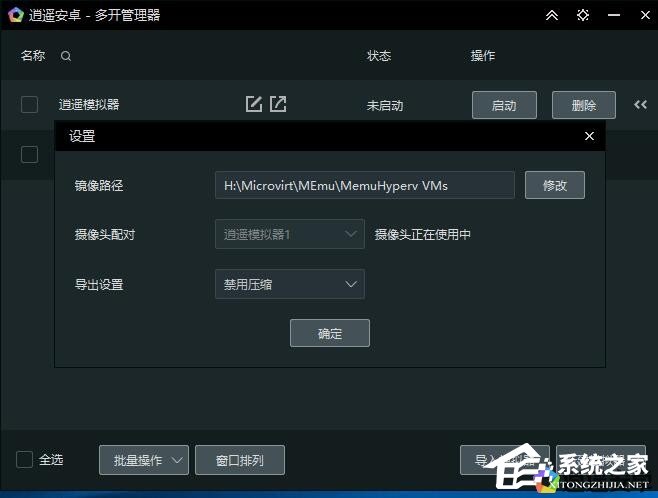Viewport: 658px width, 498px height.
Task: Click the 状态 column header
Action: click(x=379, y=56)
